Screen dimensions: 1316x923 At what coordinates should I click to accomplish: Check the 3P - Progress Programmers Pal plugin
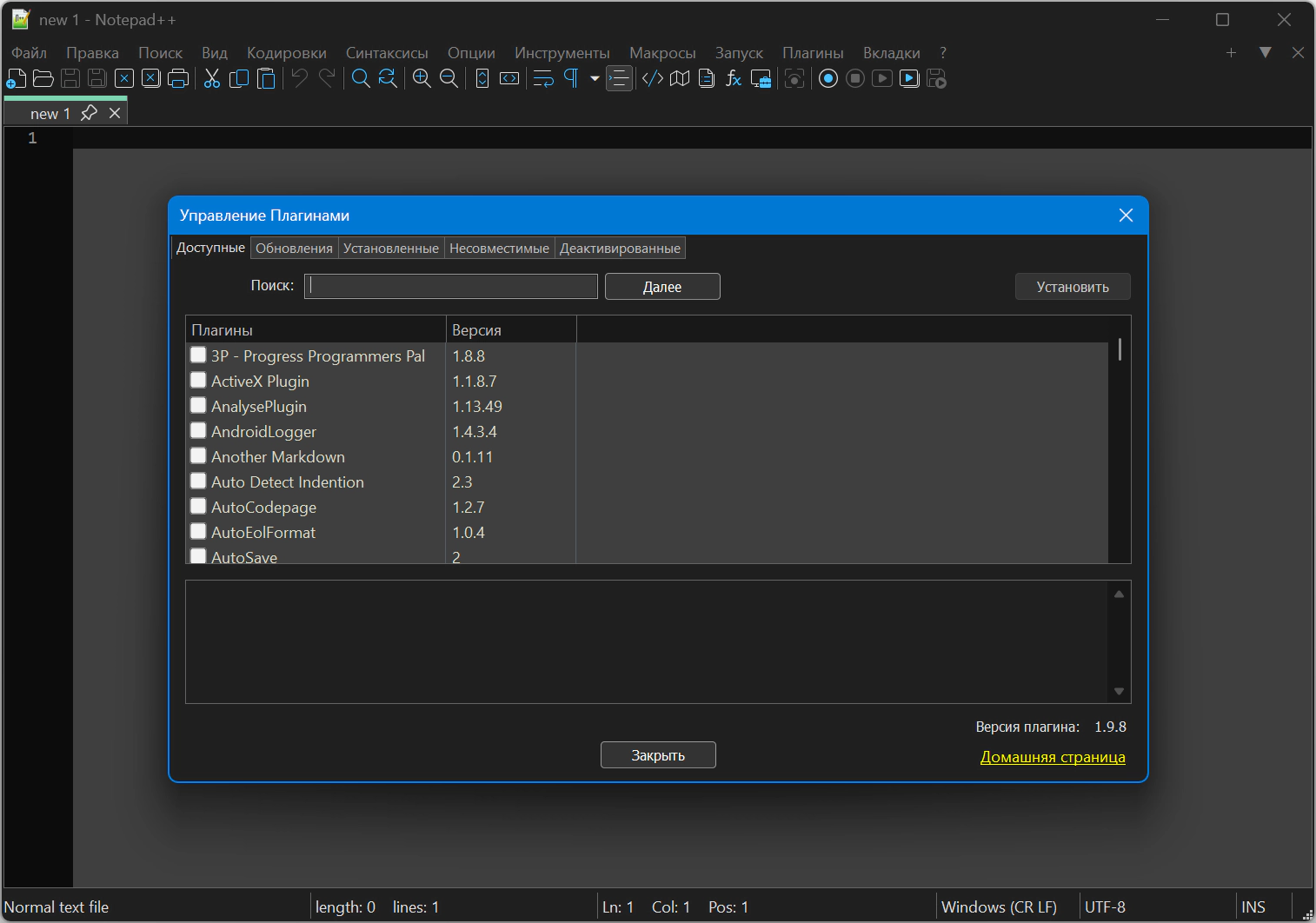coord(198,355)
